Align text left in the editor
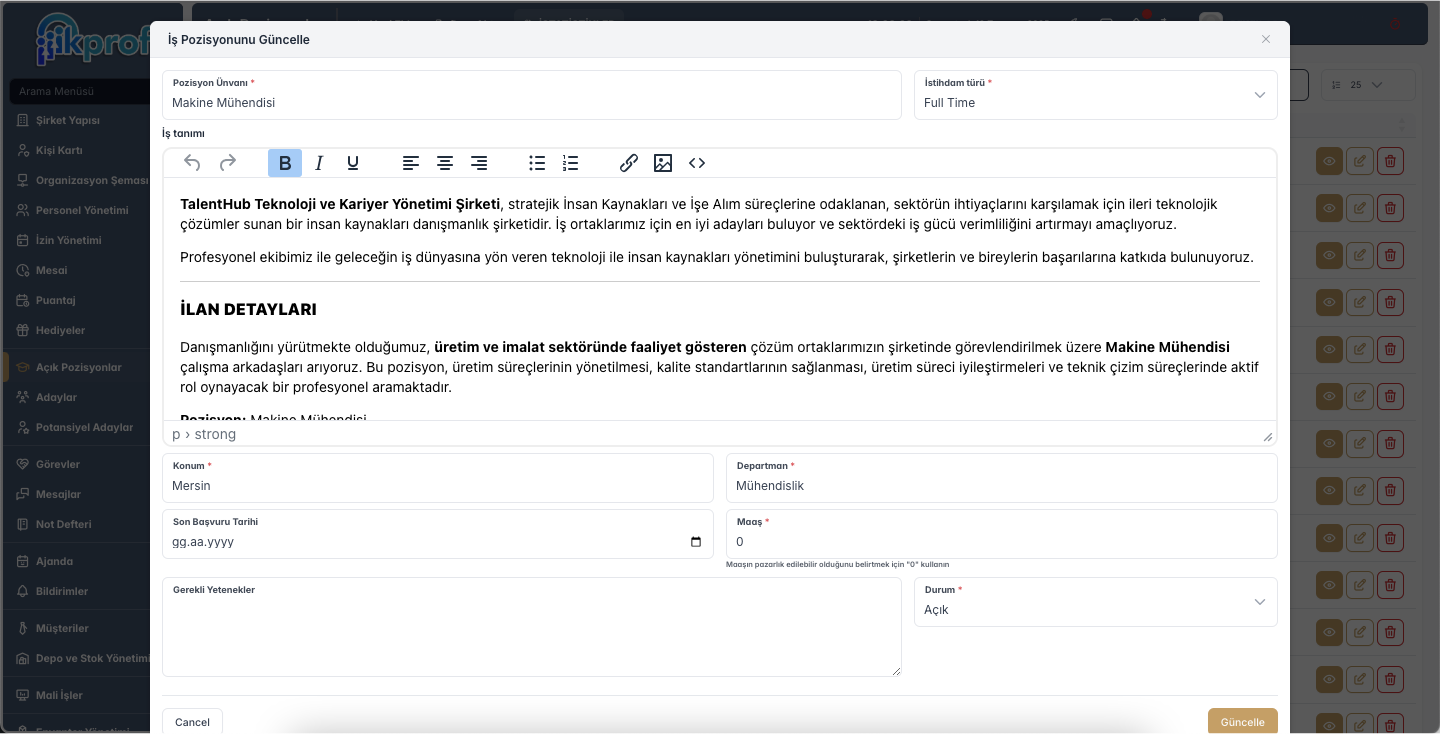Screen dimensions: 1440x734 411,163
